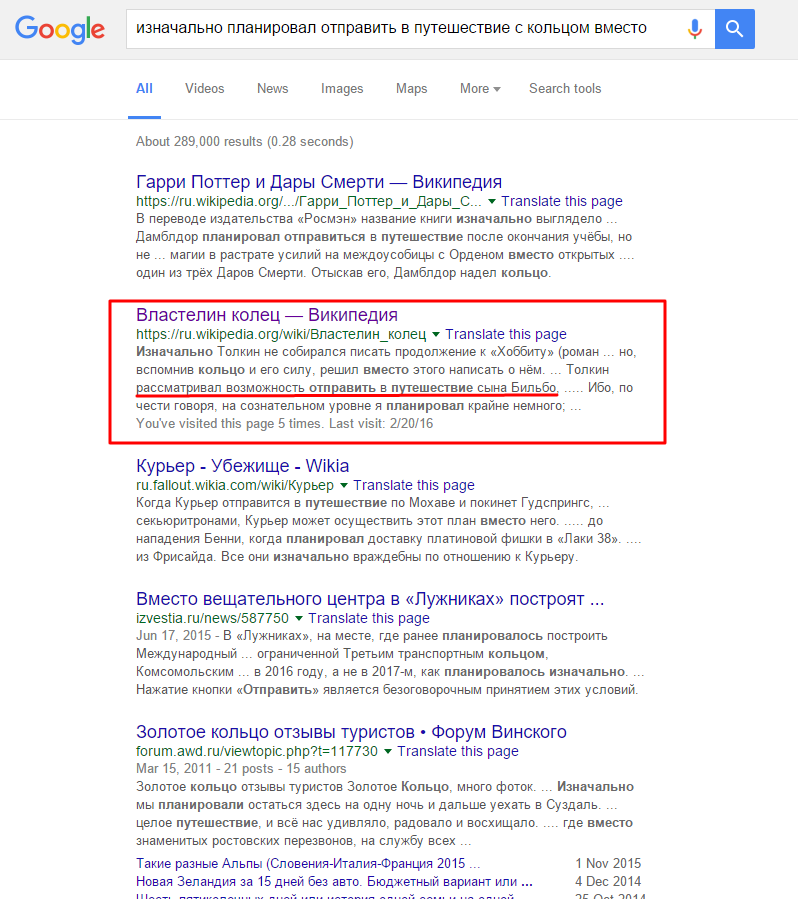This screenshot has width=798, height=899.
Task: Open Такие разные Альпы forum topic
Action: click(308, 863)
